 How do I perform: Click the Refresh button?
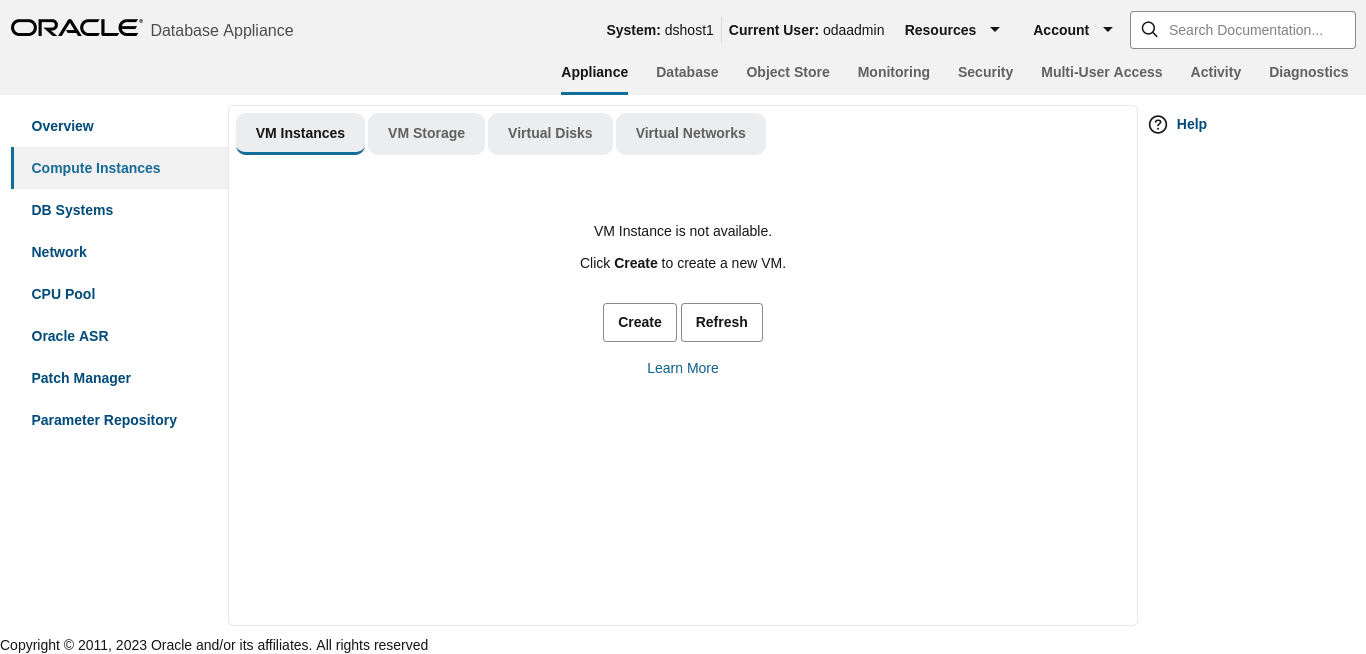coord(721,322)
